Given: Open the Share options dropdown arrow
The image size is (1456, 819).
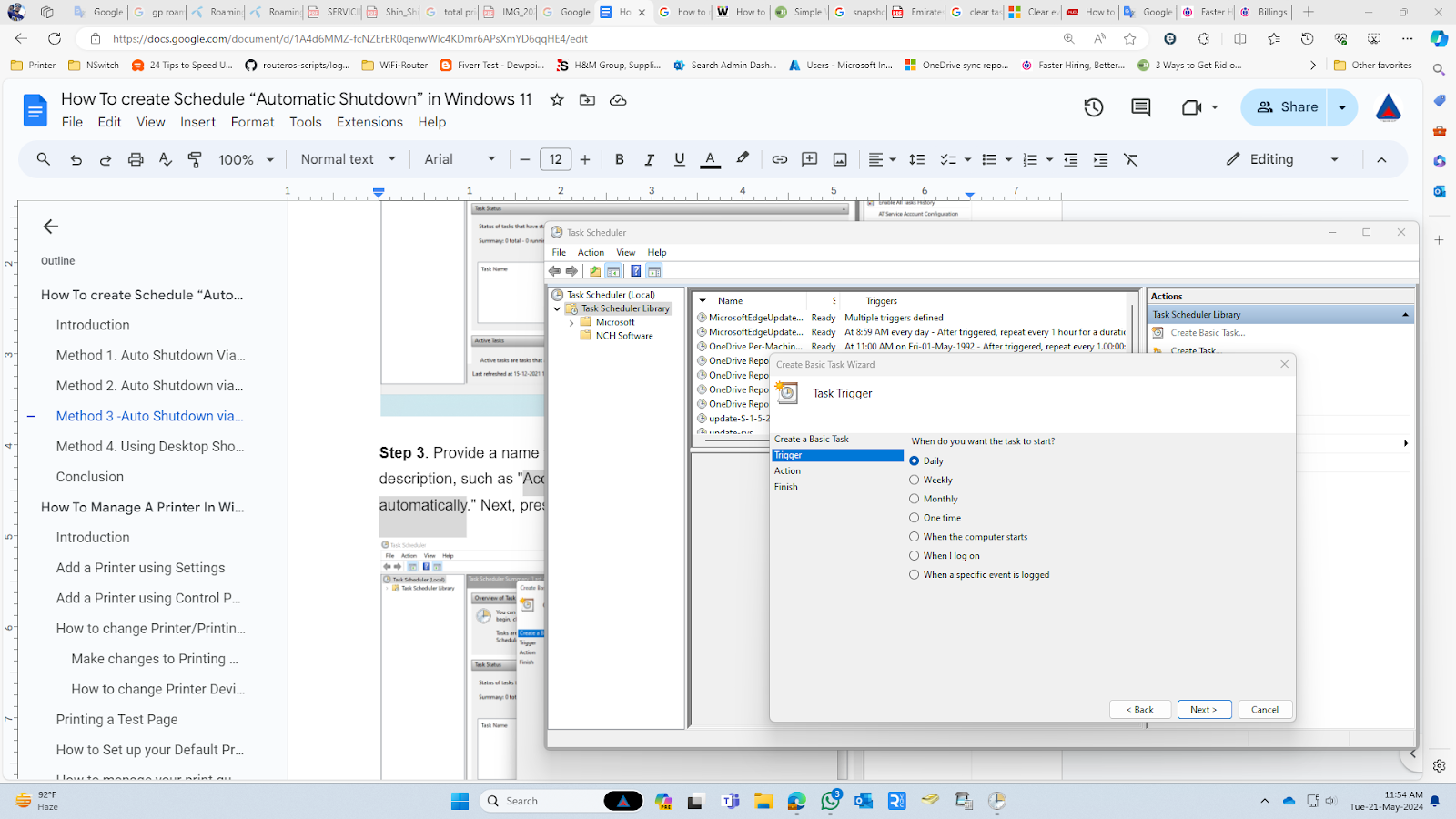Looking at the screenshot, I should tap(1342, 107).
